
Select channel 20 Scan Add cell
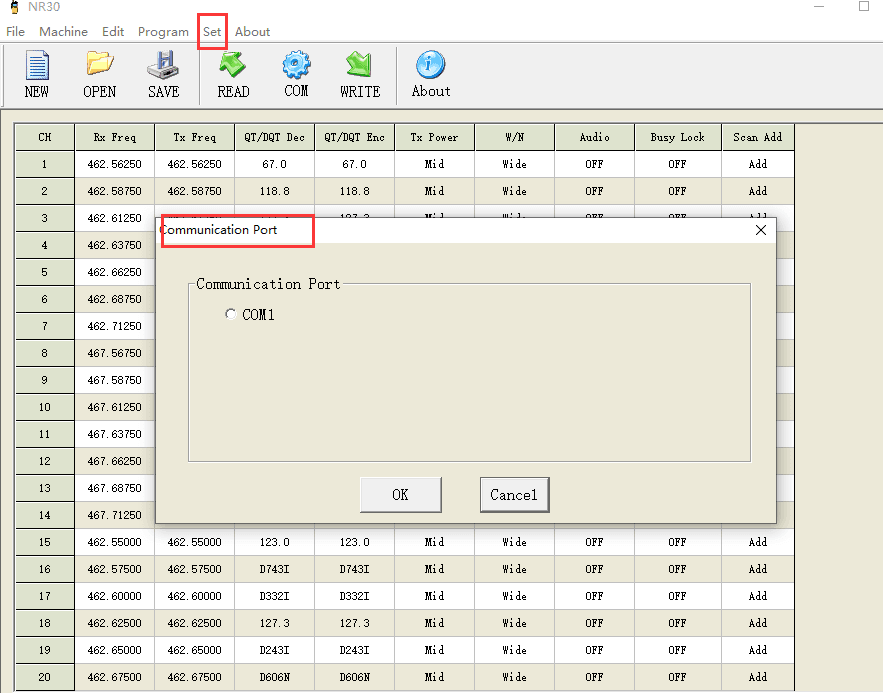757,677
